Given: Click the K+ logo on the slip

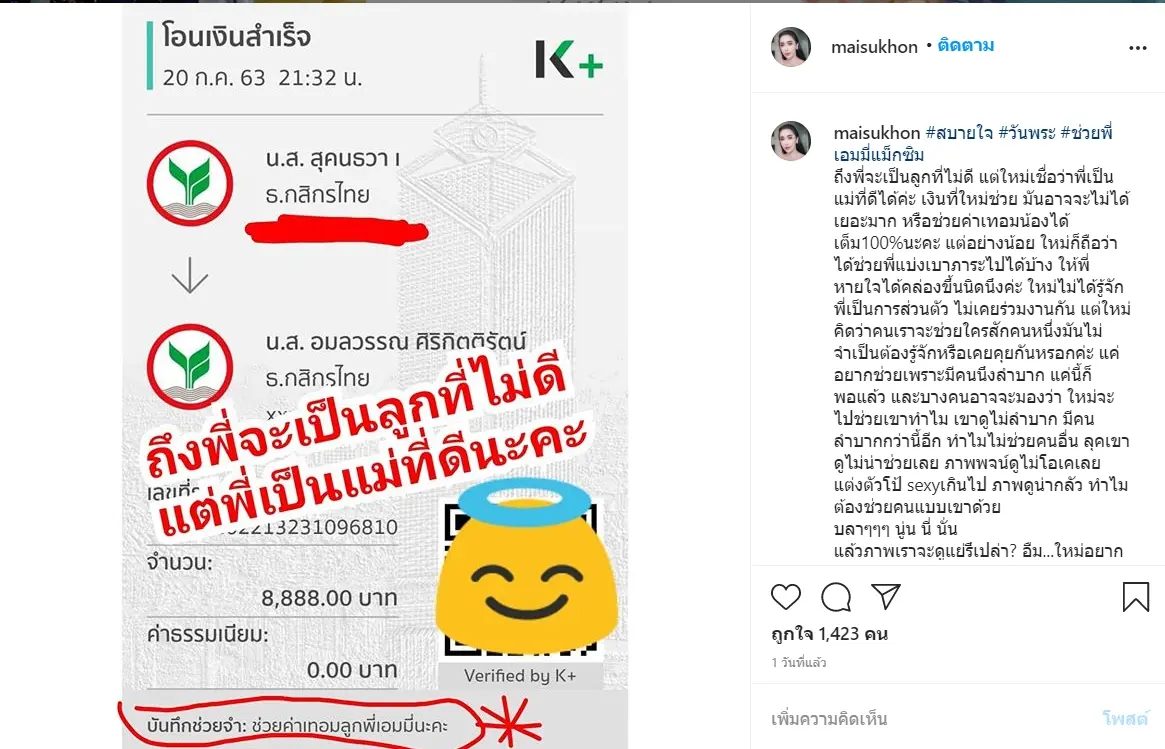Looking at the screenshot, I should point(568,59).
